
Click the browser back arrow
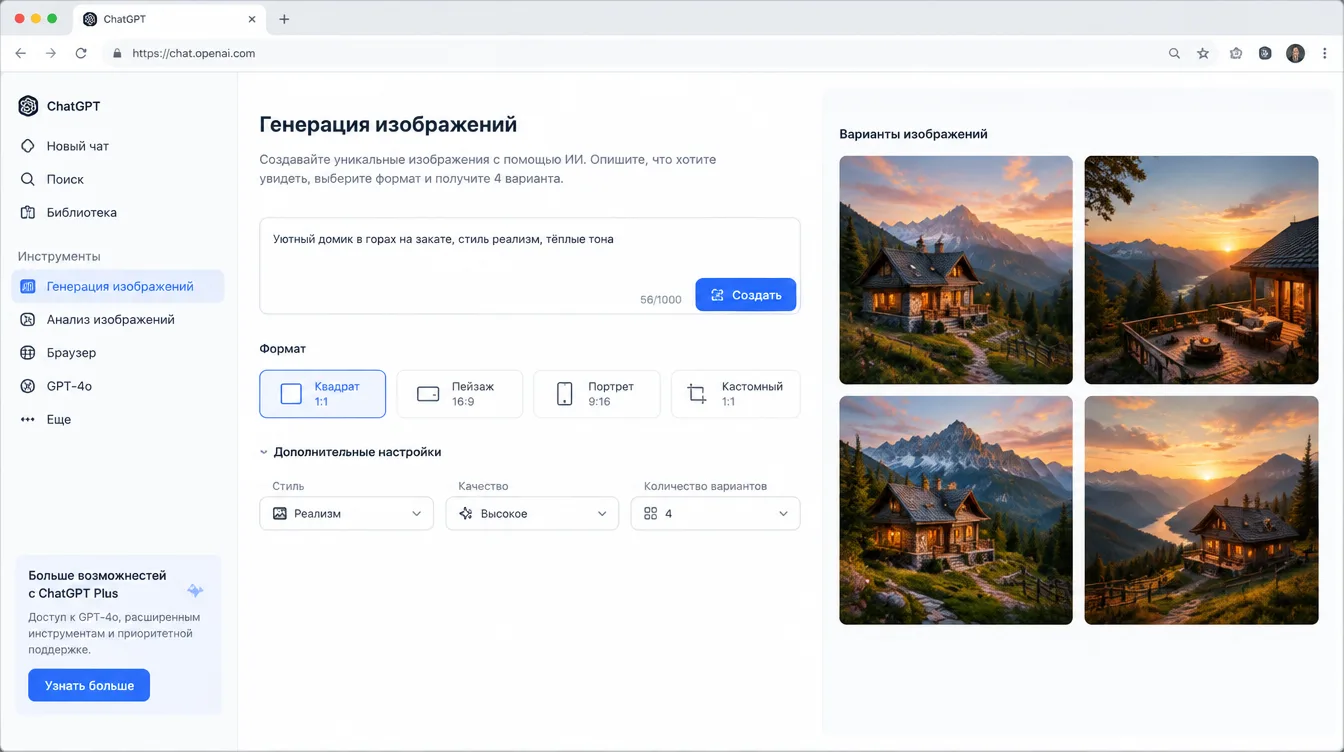(x=21, y=53)
